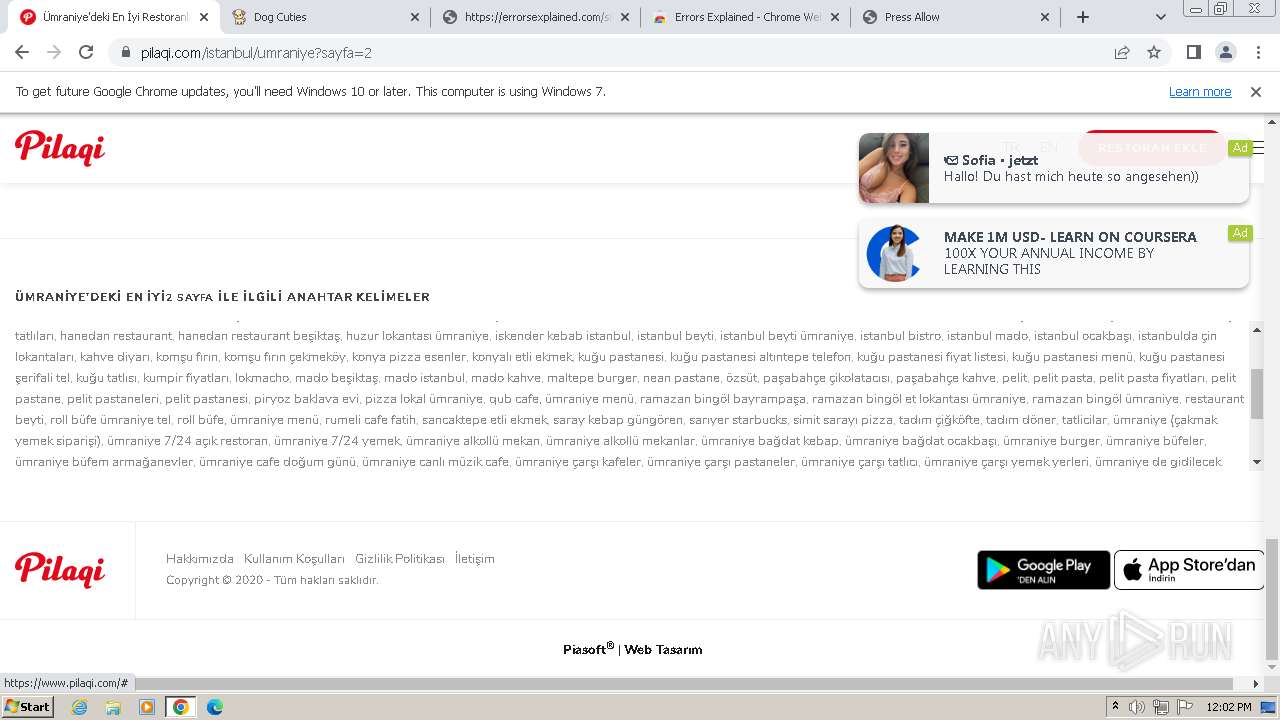The width and height of the screenshot is (1280, 720).
Task: Dismiss the Chrome update notification bar
Action: pyautogui.click(x=1256, y=92)
